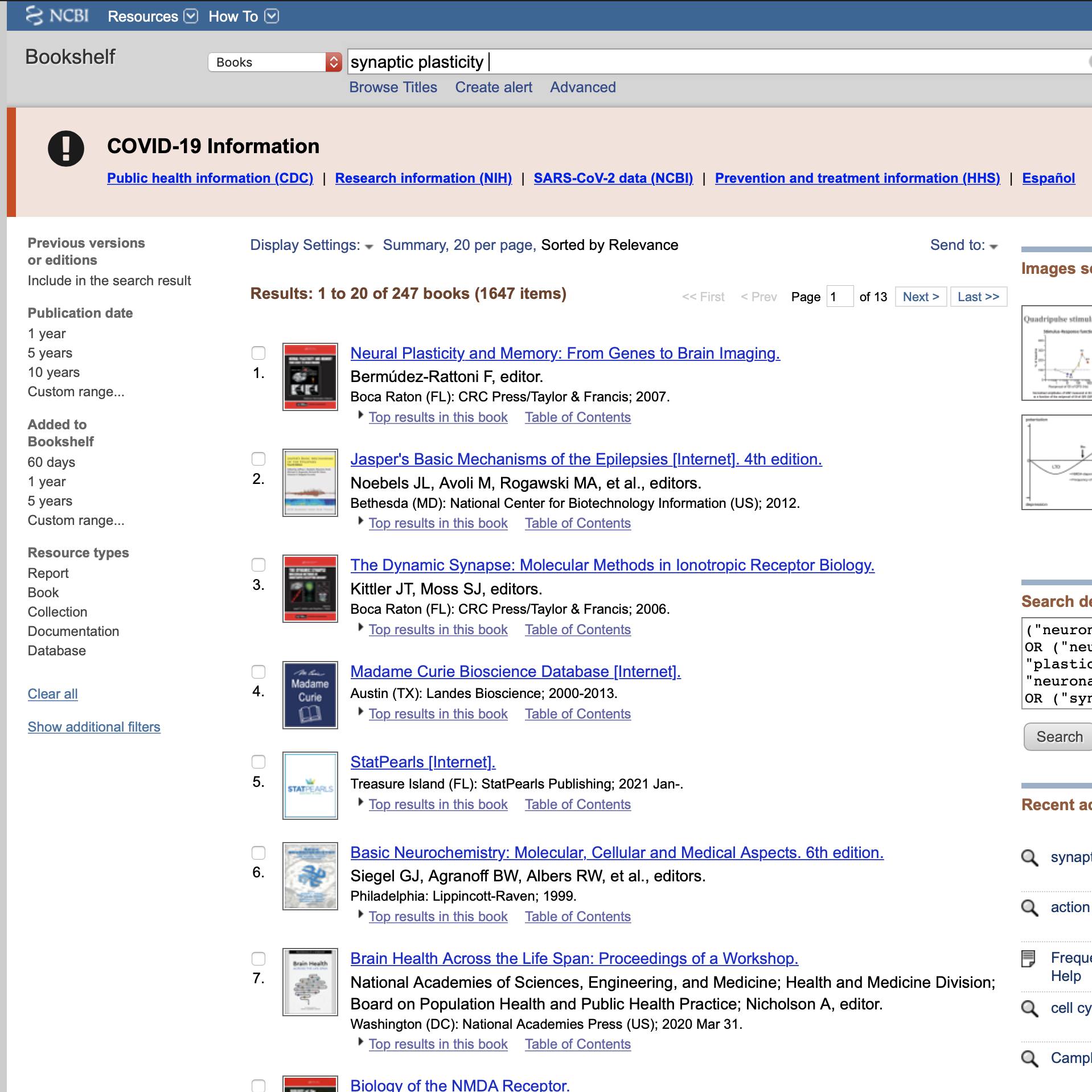The width and height of the screenshot is (1092, 1092).
Task: Click the page number input field
Action: click(840, 297)
